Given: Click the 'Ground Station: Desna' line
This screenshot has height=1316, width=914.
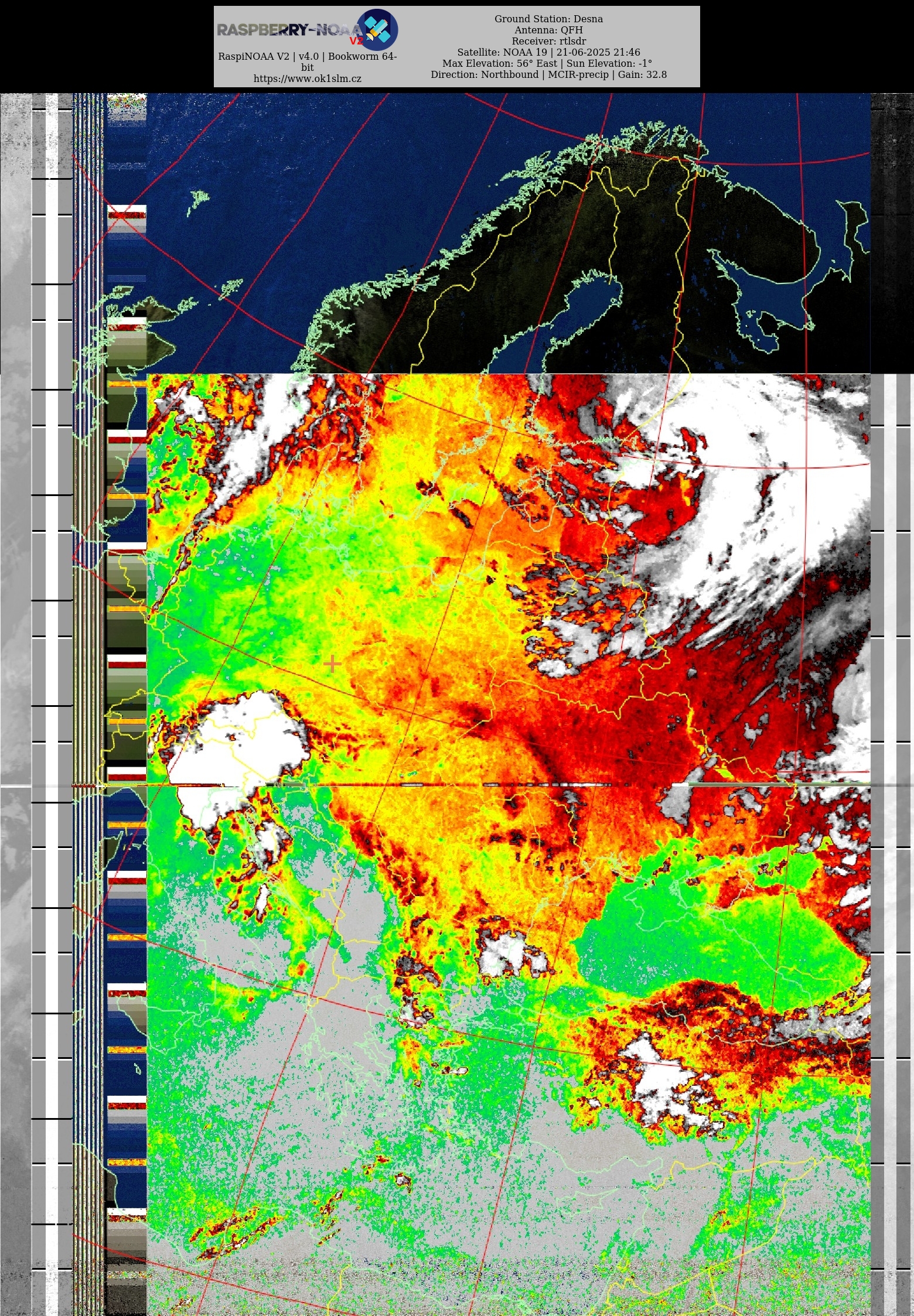Looking at the screenshot, I should pyautogui.click(x=548, y=19).
